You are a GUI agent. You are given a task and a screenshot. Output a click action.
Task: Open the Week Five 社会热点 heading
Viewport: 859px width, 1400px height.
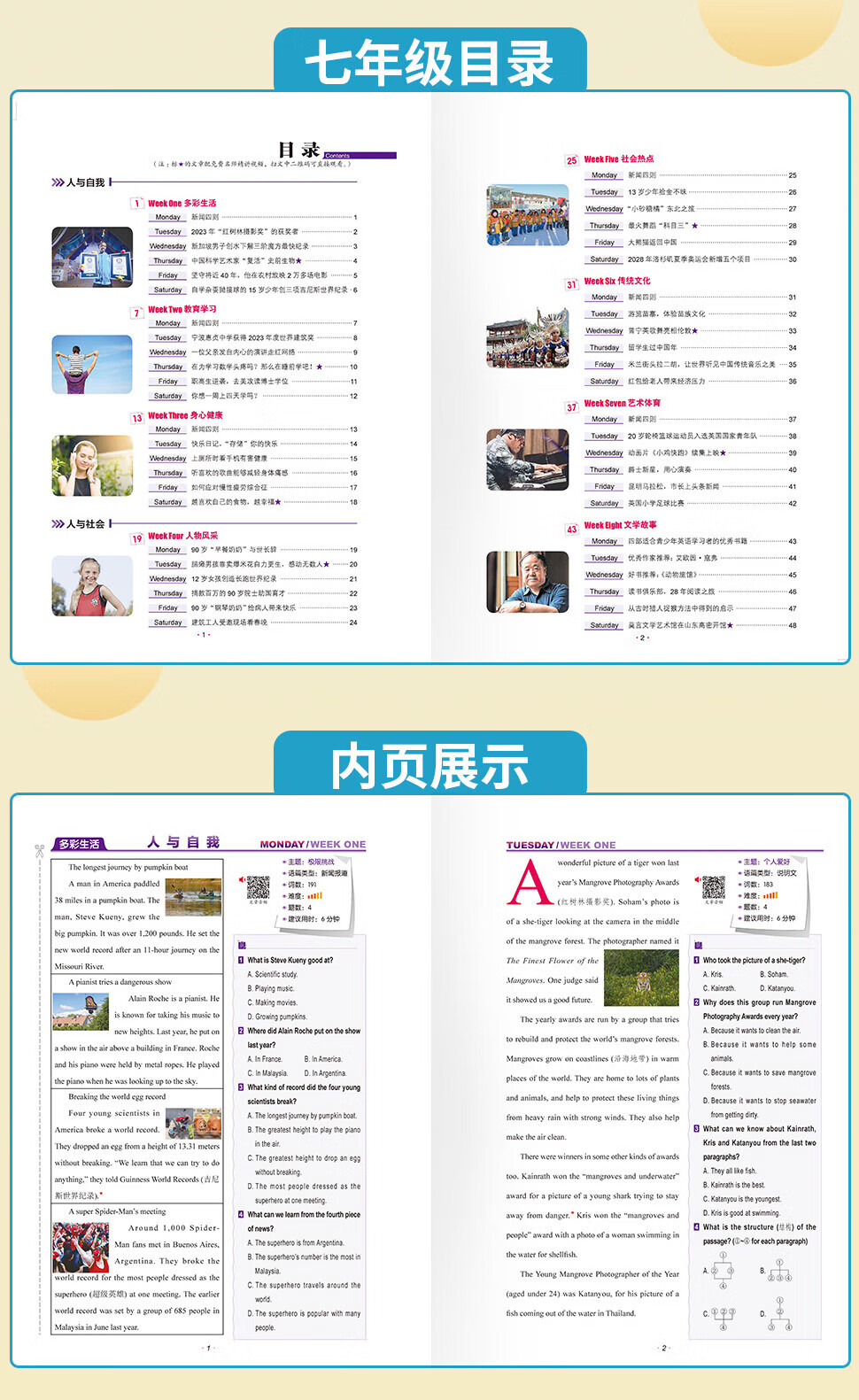[x=619, y=159]
